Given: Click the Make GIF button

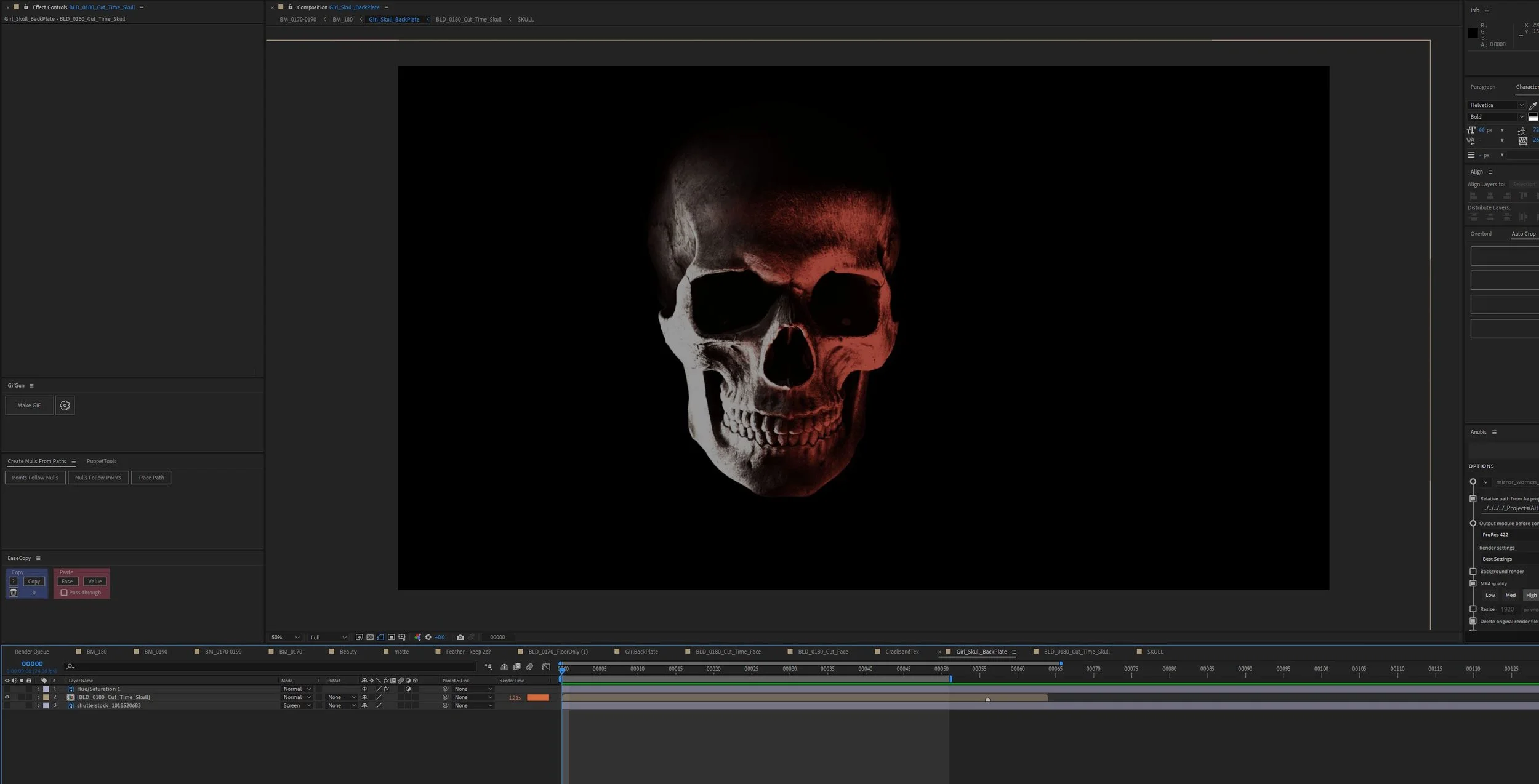Looking at the screenshot, I should coord(29,406).
